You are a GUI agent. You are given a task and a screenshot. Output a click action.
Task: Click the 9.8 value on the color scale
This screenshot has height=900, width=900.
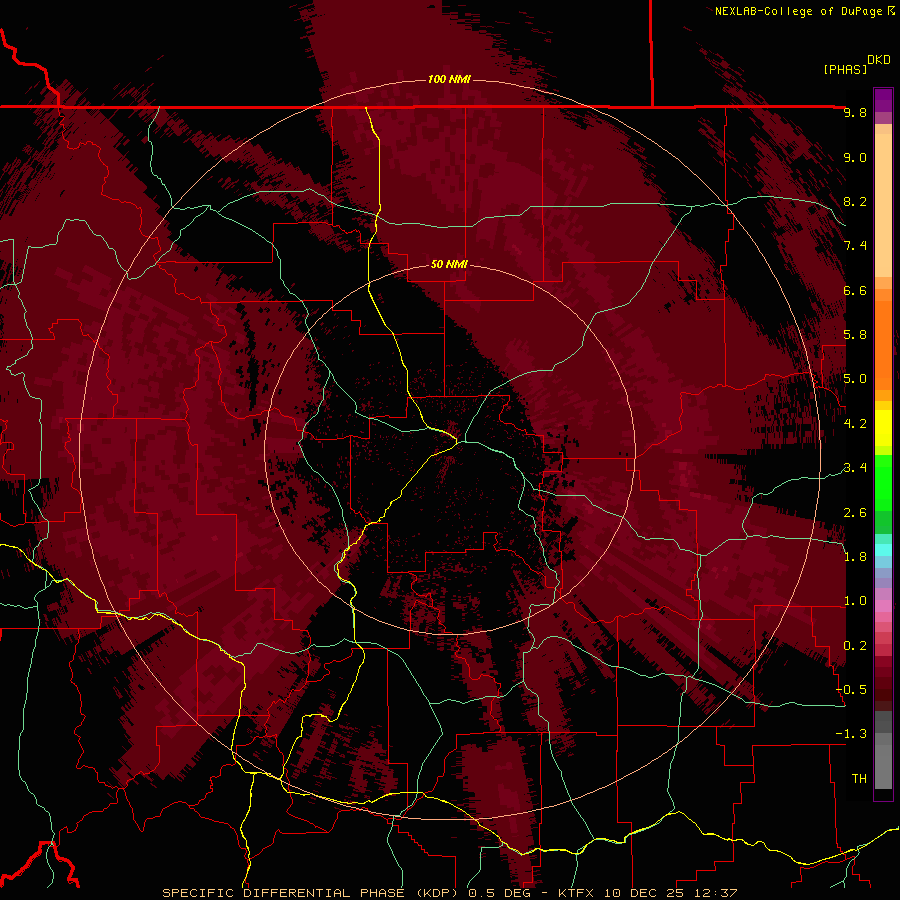(x=855, y=112)
